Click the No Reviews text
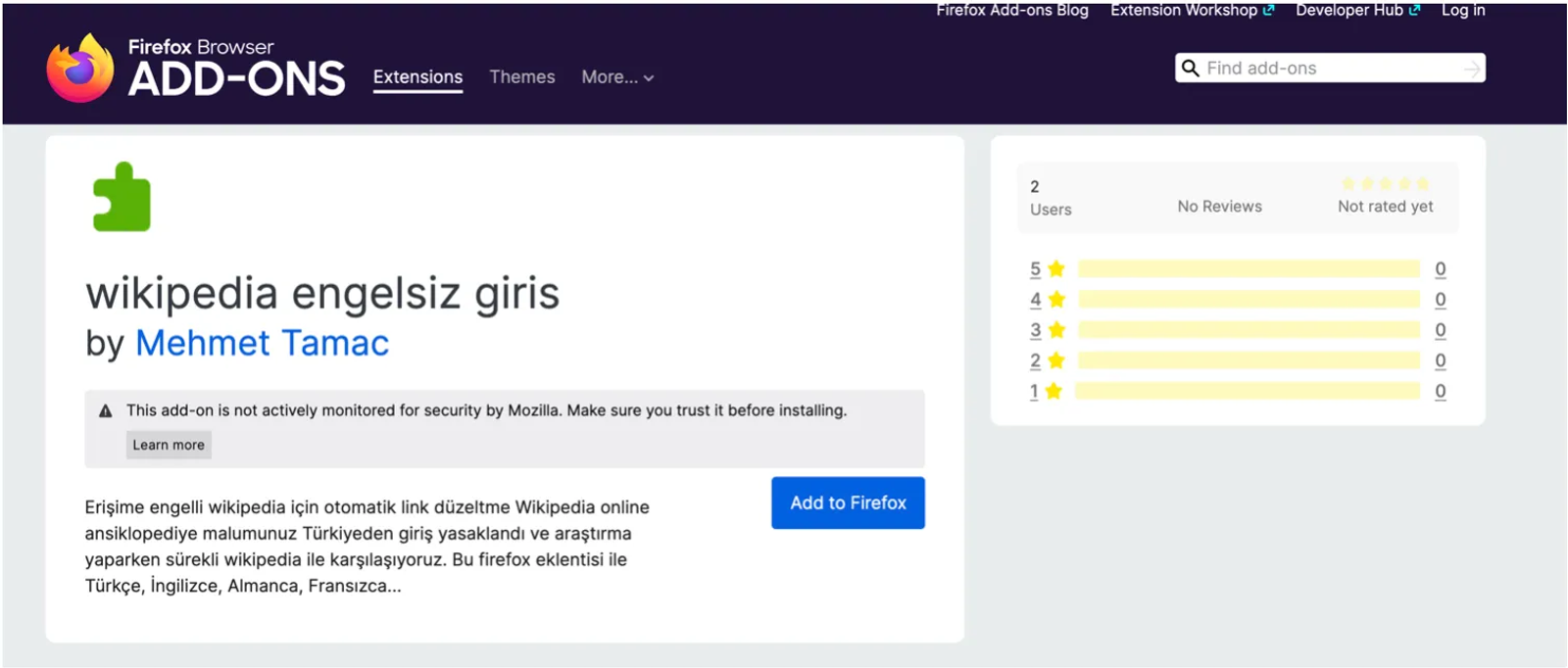1568x668 pixels. coord(1219,207)
